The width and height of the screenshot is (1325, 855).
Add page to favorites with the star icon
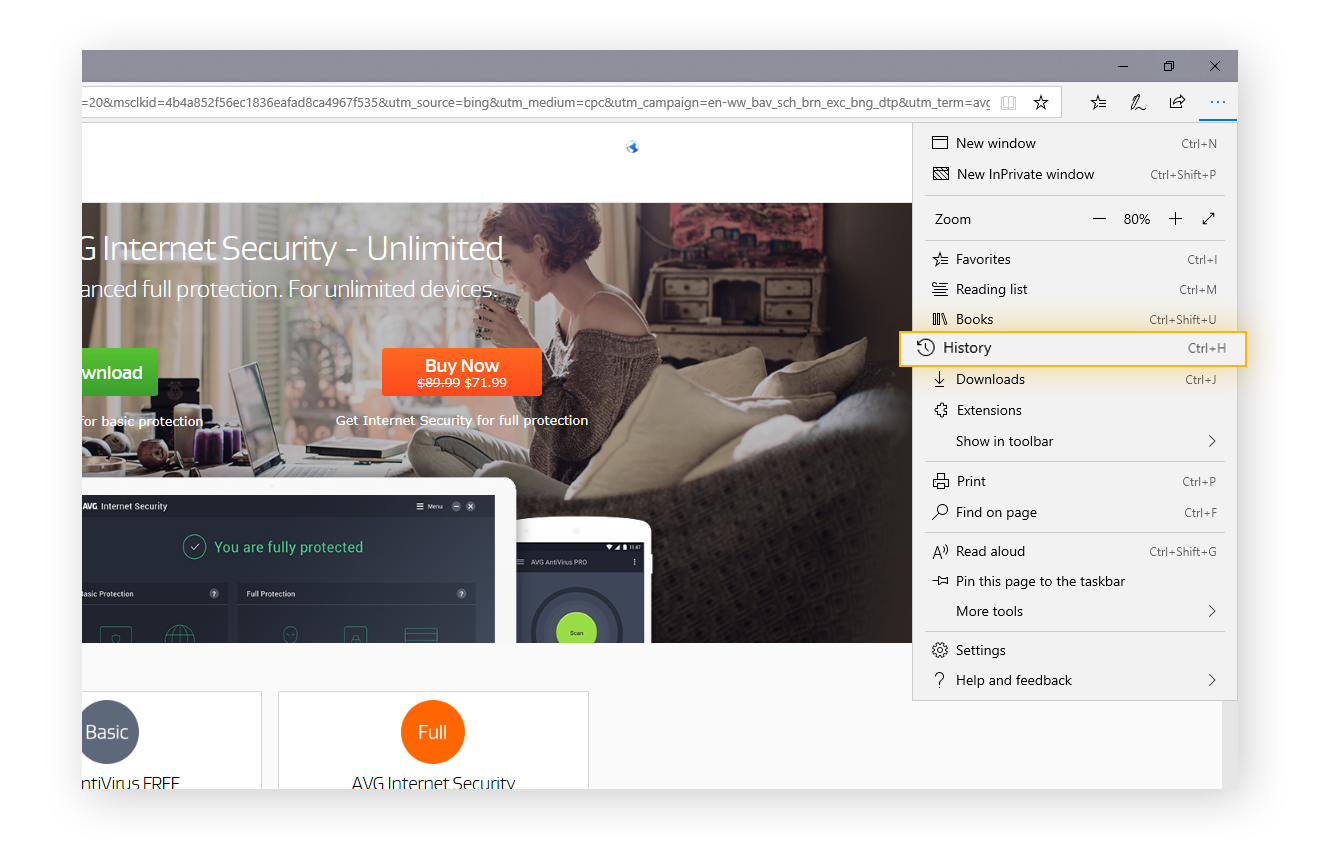point(1040,102)
